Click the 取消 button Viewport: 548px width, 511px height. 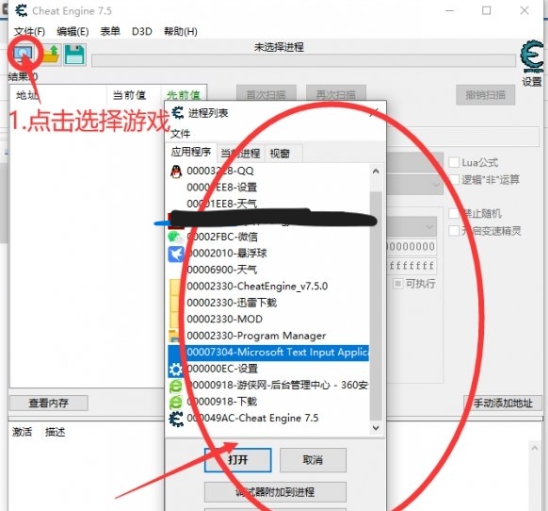[313, 460]
